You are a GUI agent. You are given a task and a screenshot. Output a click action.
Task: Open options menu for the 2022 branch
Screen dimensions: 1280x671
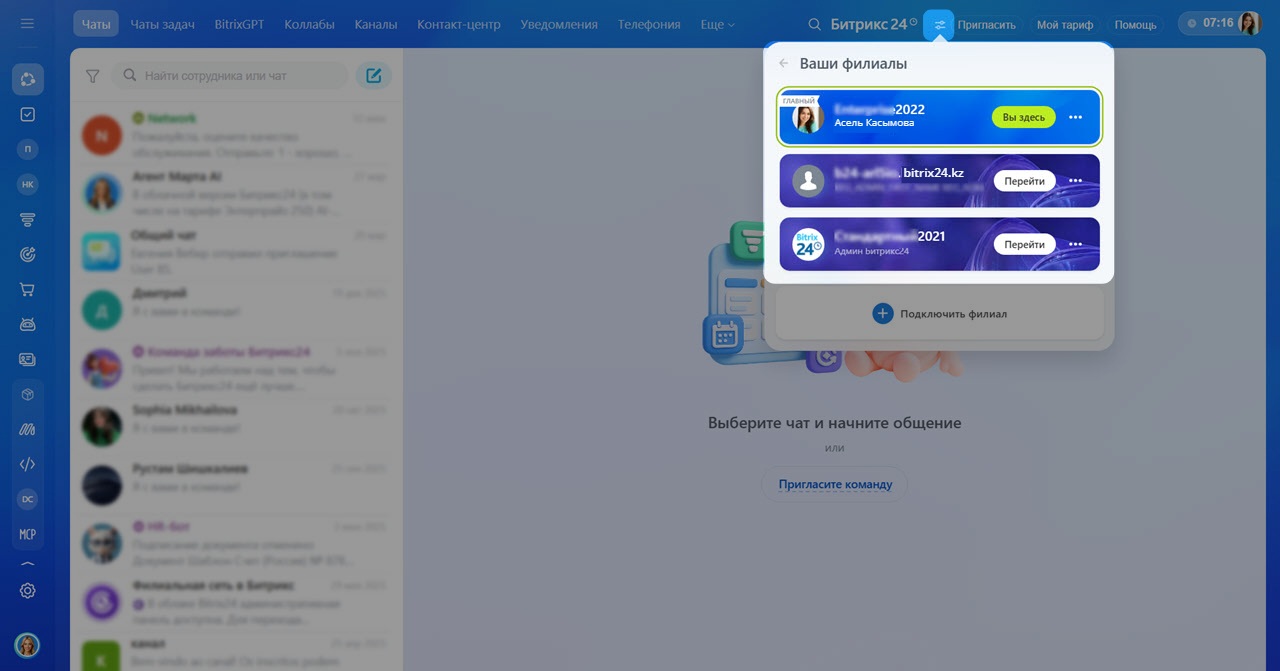tap(1075, 117)
